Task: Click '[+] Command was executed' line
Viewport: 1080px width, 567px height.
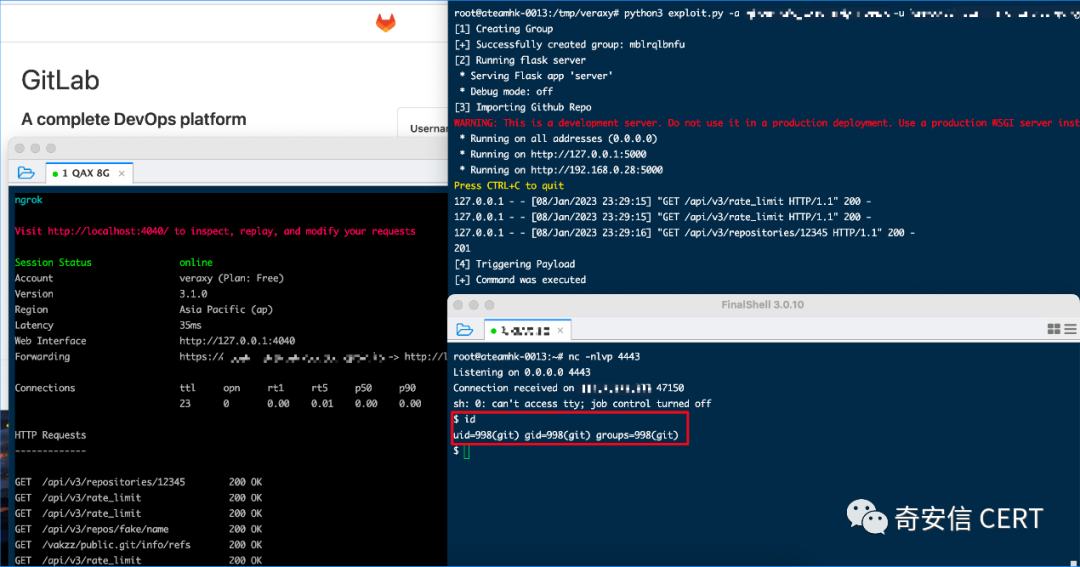Action: click(x=520, y=280)
